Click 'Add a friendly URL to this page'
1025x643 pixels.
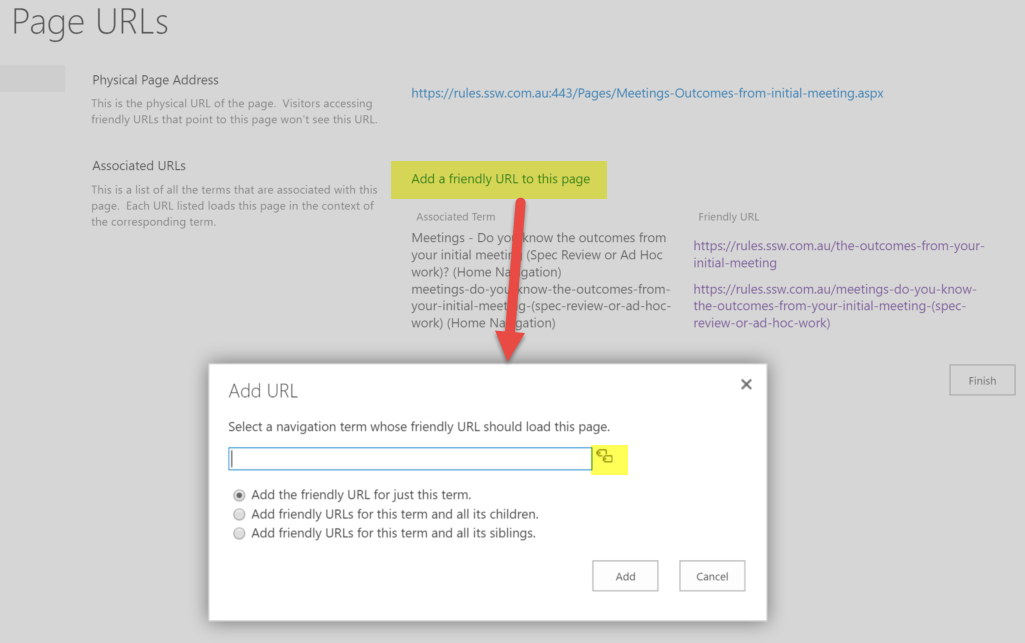[500, 179]
